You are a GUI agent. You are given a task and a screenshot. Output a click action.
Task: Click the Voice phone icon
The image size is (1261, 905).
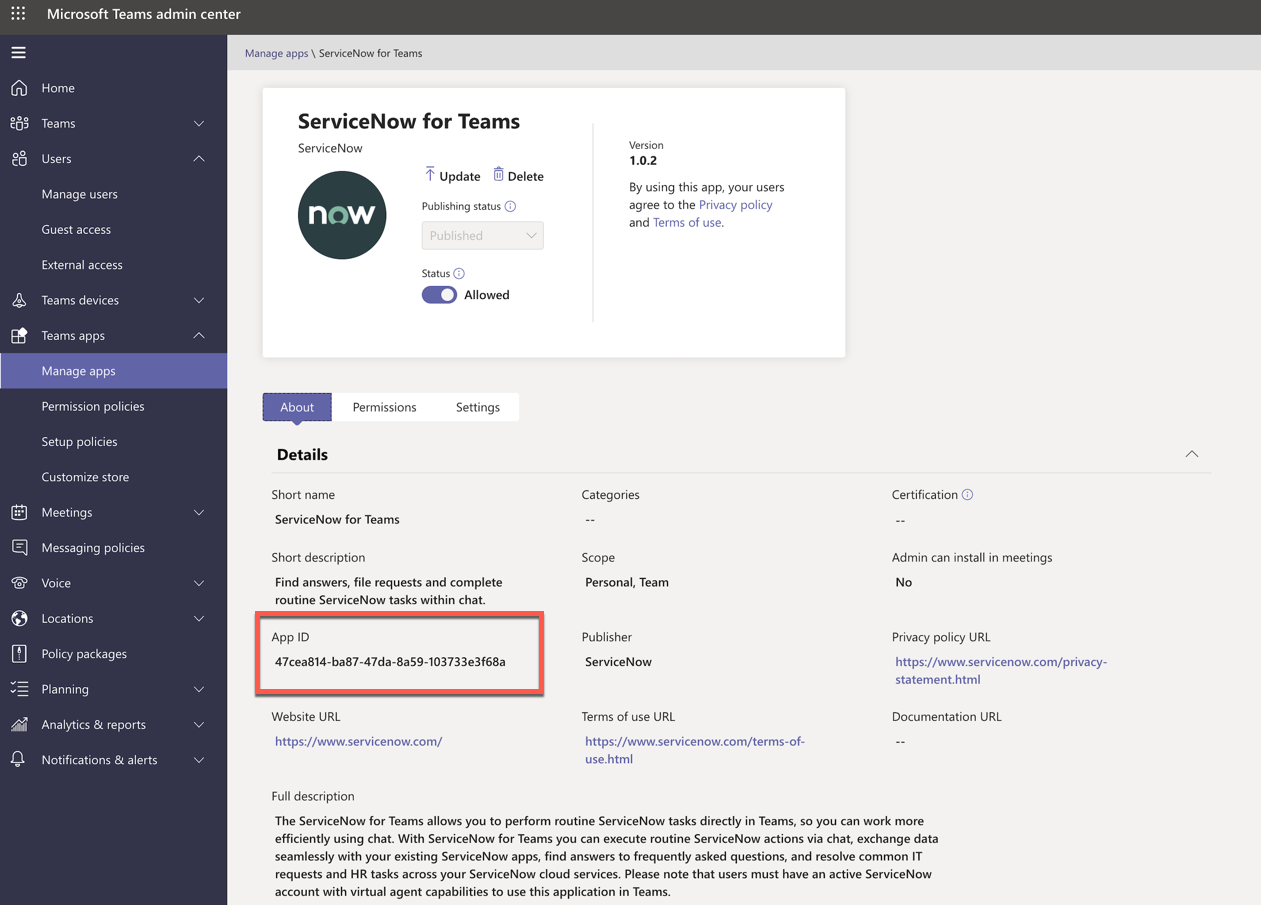tap(19, 583)
